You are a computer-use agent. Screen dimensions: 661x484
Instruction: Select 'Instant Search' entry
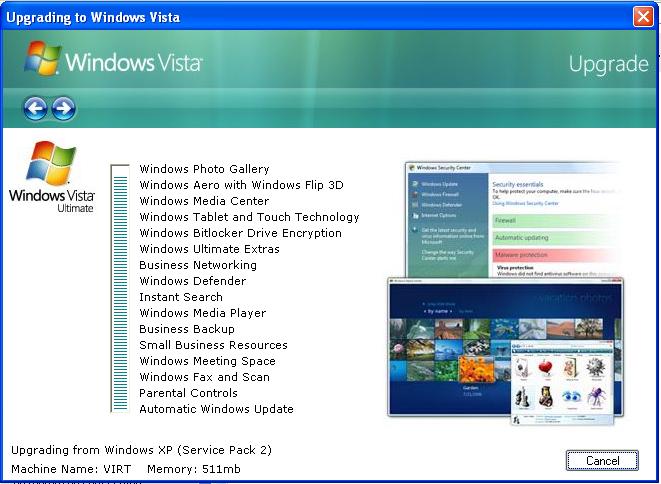[x=181, y=297]
